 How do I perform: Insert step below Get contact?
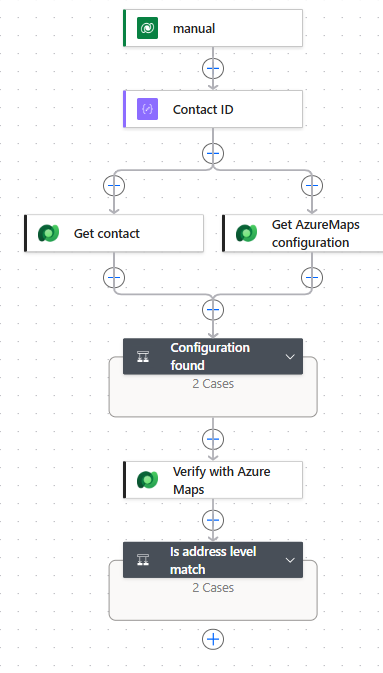(x=114, y=277)
